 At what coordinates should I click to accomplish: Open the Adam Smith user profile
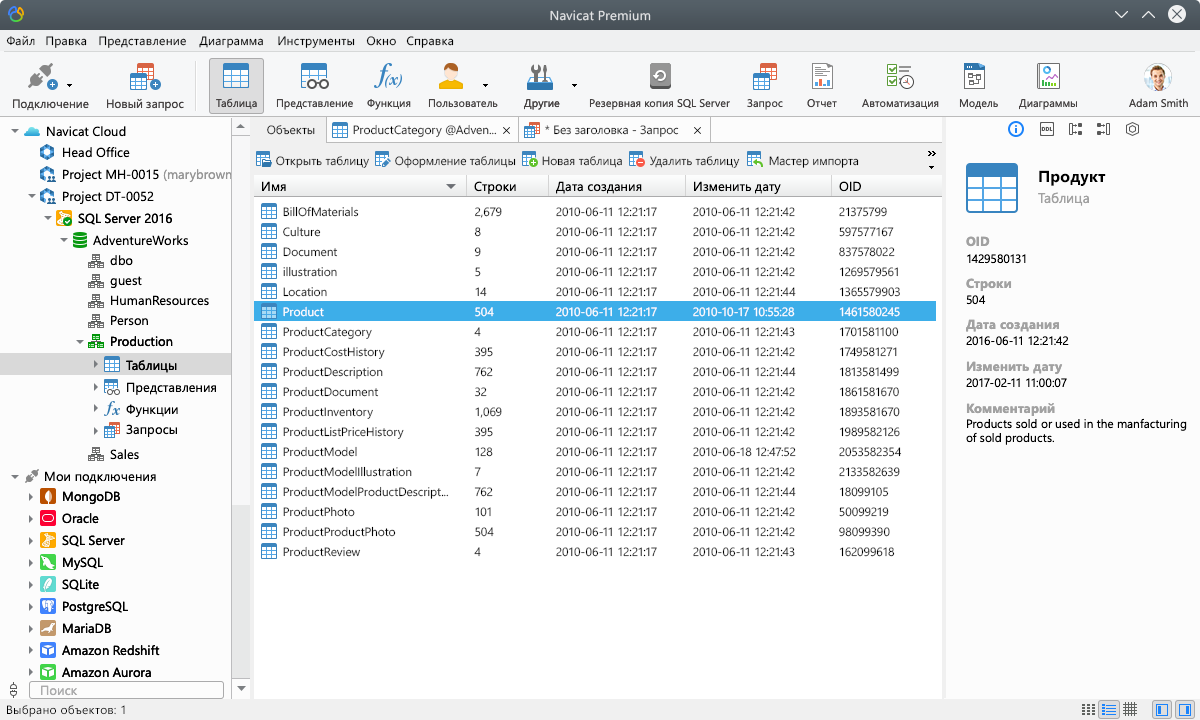[1158, 86]
